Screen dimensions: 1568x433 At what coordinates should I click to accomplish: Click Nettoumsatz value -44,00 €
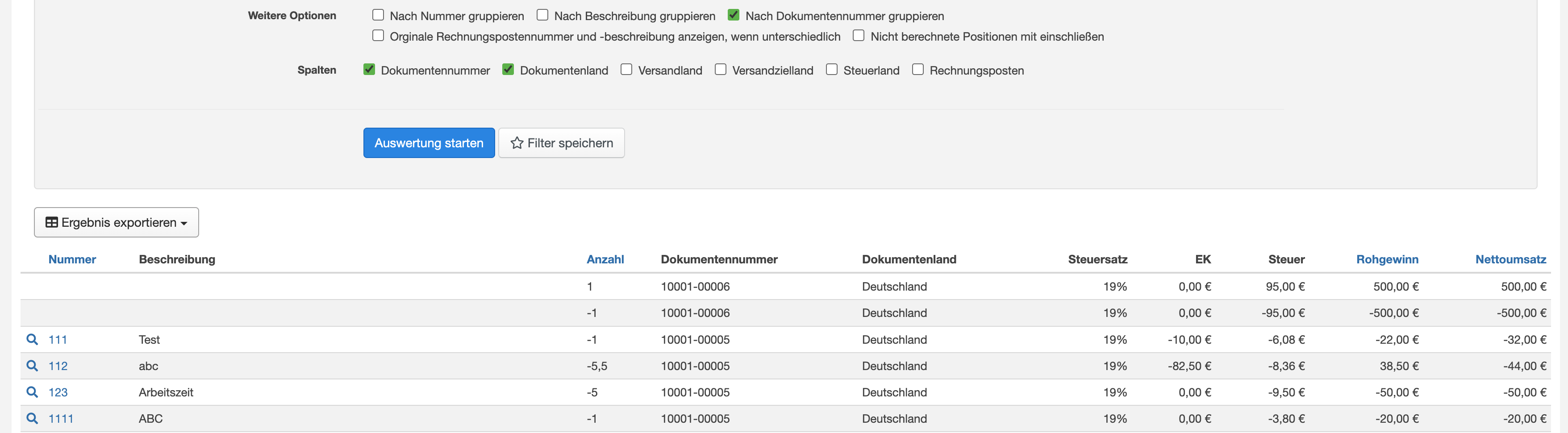click(1525, 366)
